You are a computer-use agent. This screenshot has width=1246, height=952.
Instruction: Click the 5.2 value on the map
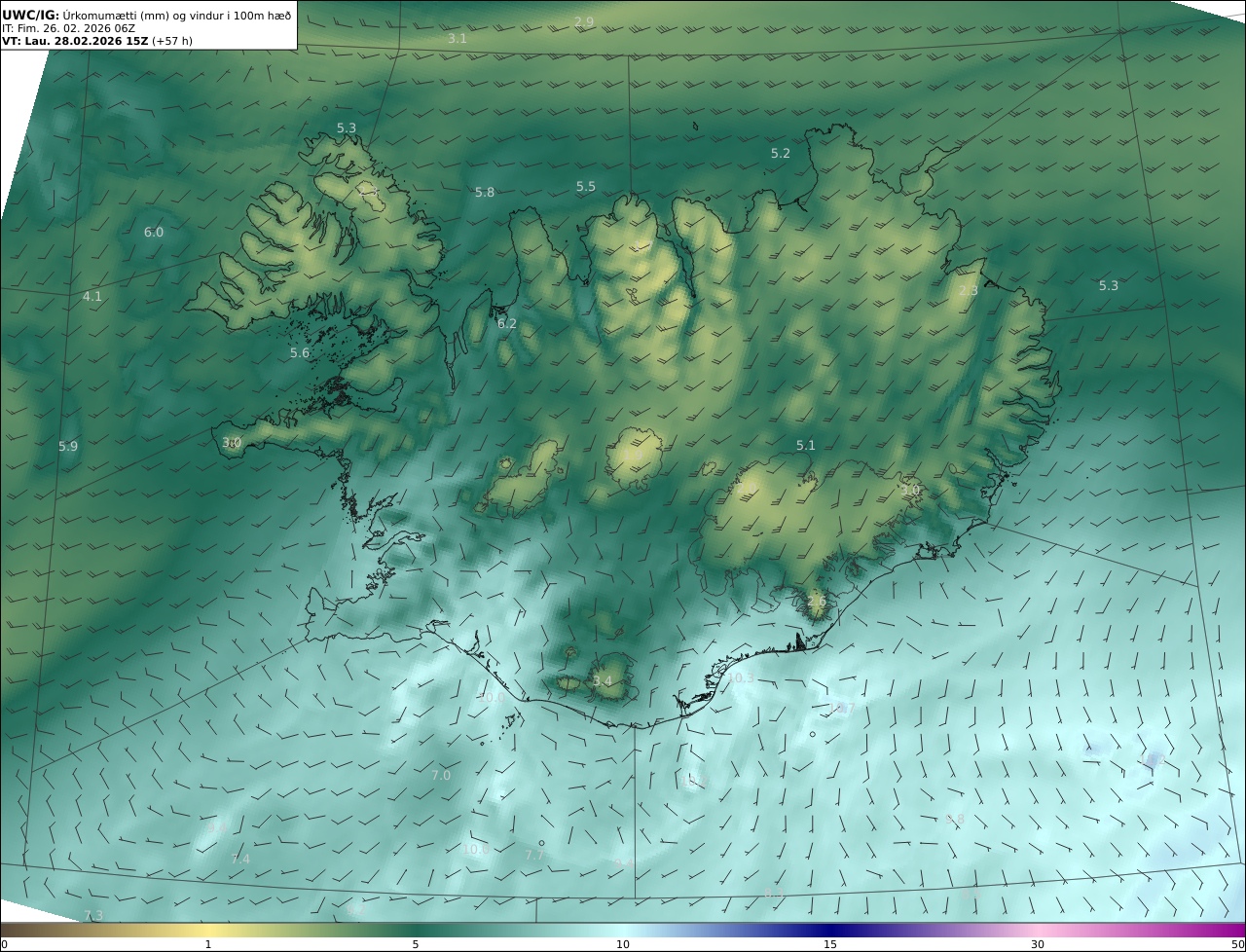(781, 154)
